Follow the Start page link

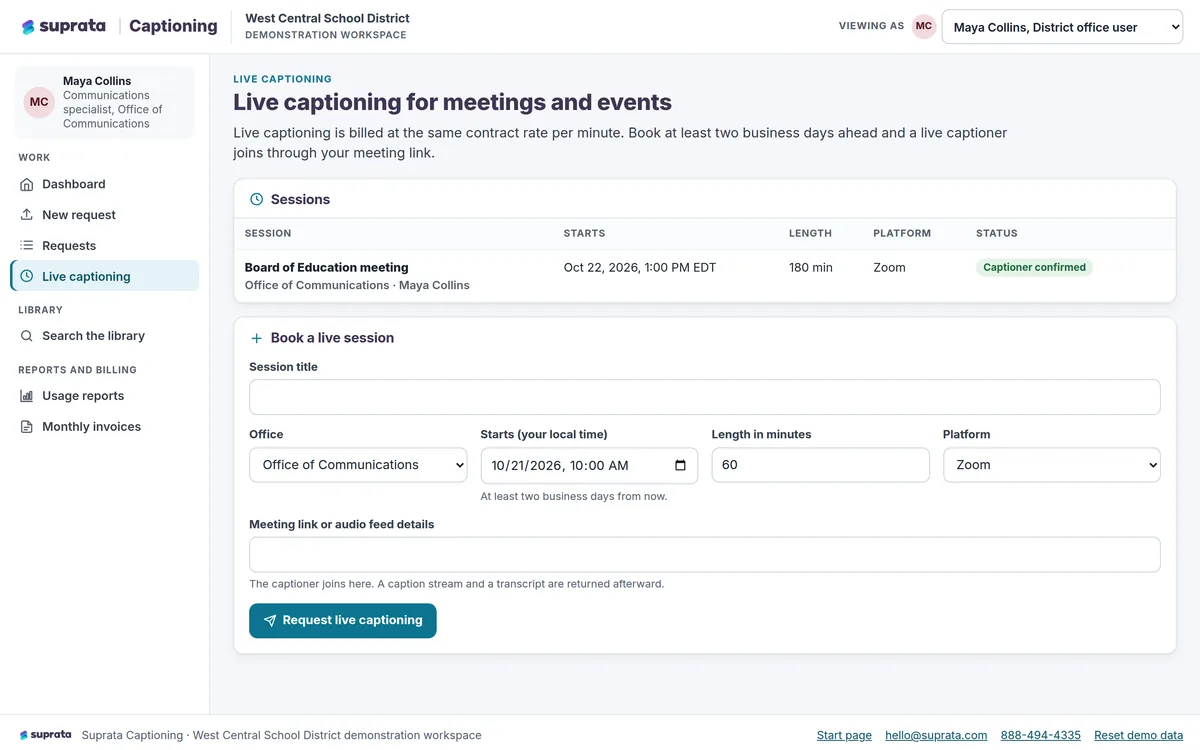[844, 735]
